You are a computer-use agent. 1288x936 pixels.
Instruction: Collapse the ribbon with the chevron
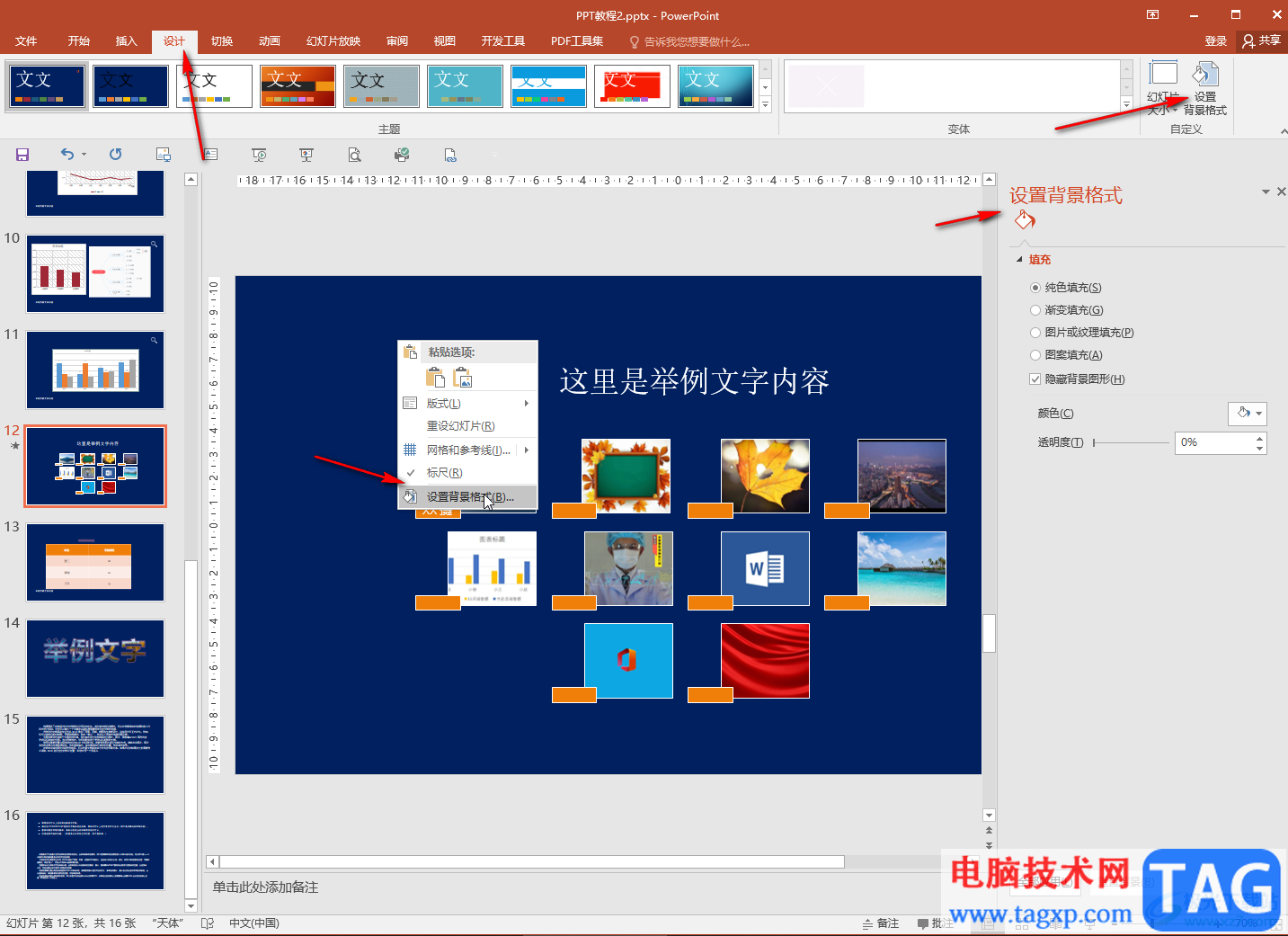click(1283, 131)
